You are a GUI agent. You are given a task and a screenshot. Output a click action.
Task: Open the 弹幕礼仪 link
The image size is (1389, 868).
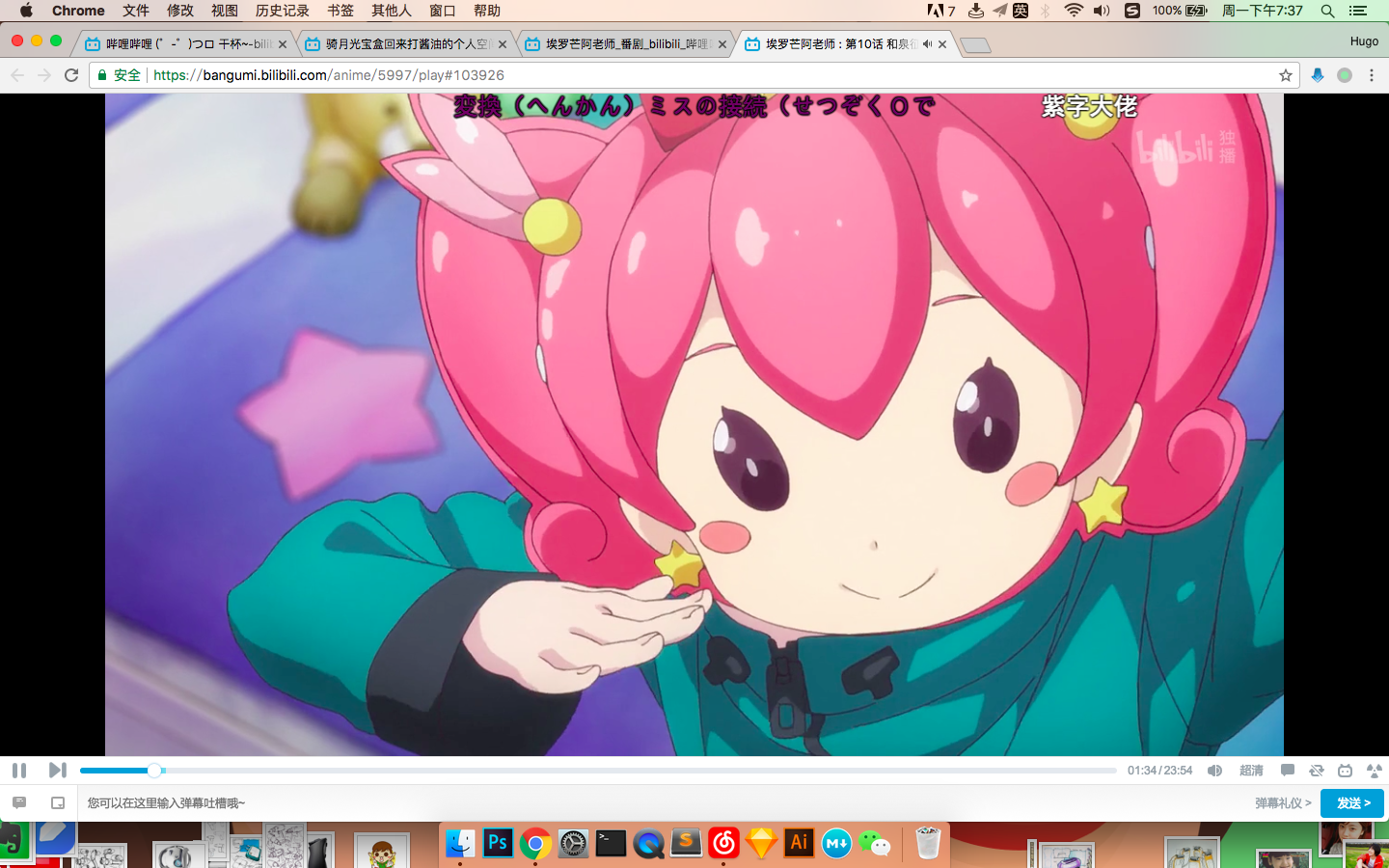[x=1283, y=803]
